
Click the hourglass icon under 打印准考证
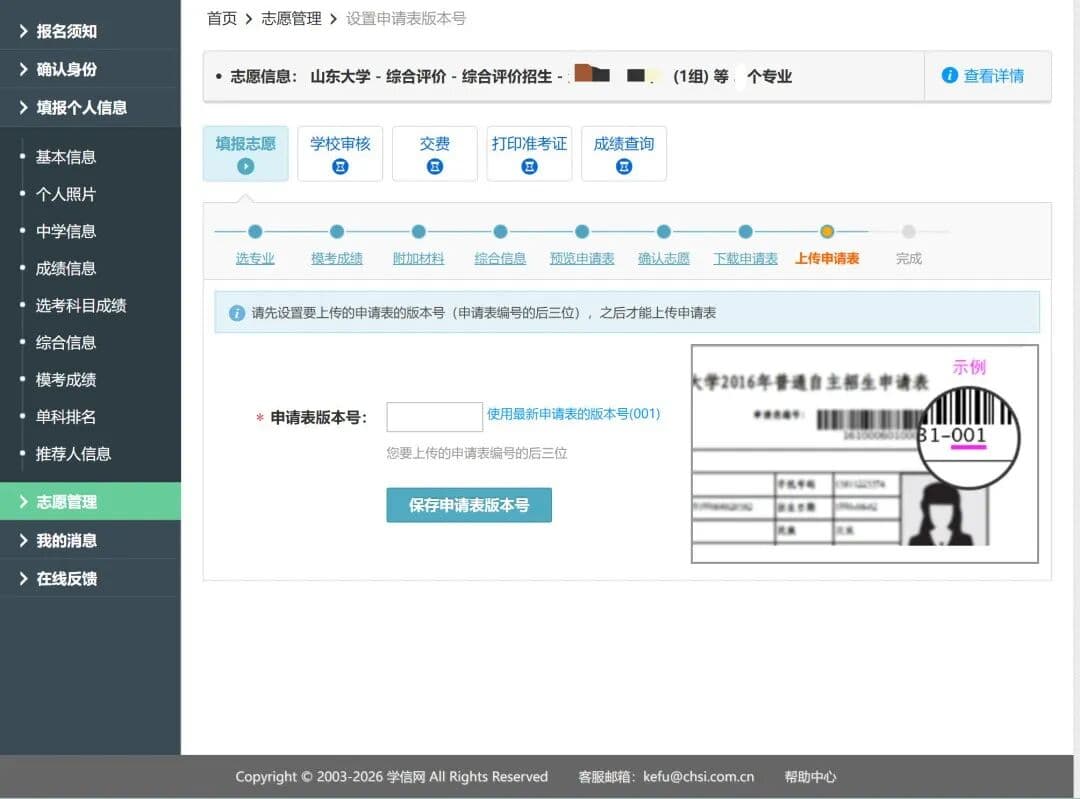click(529, 166)
